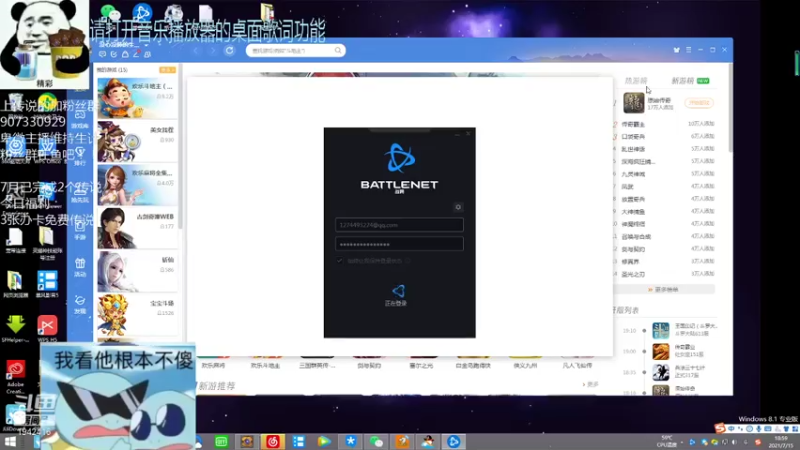Image resolution: width=800 pixels, height=450 pixels.
Task: Expand the more rankings link below the ranking list
Action: [663, 289]
